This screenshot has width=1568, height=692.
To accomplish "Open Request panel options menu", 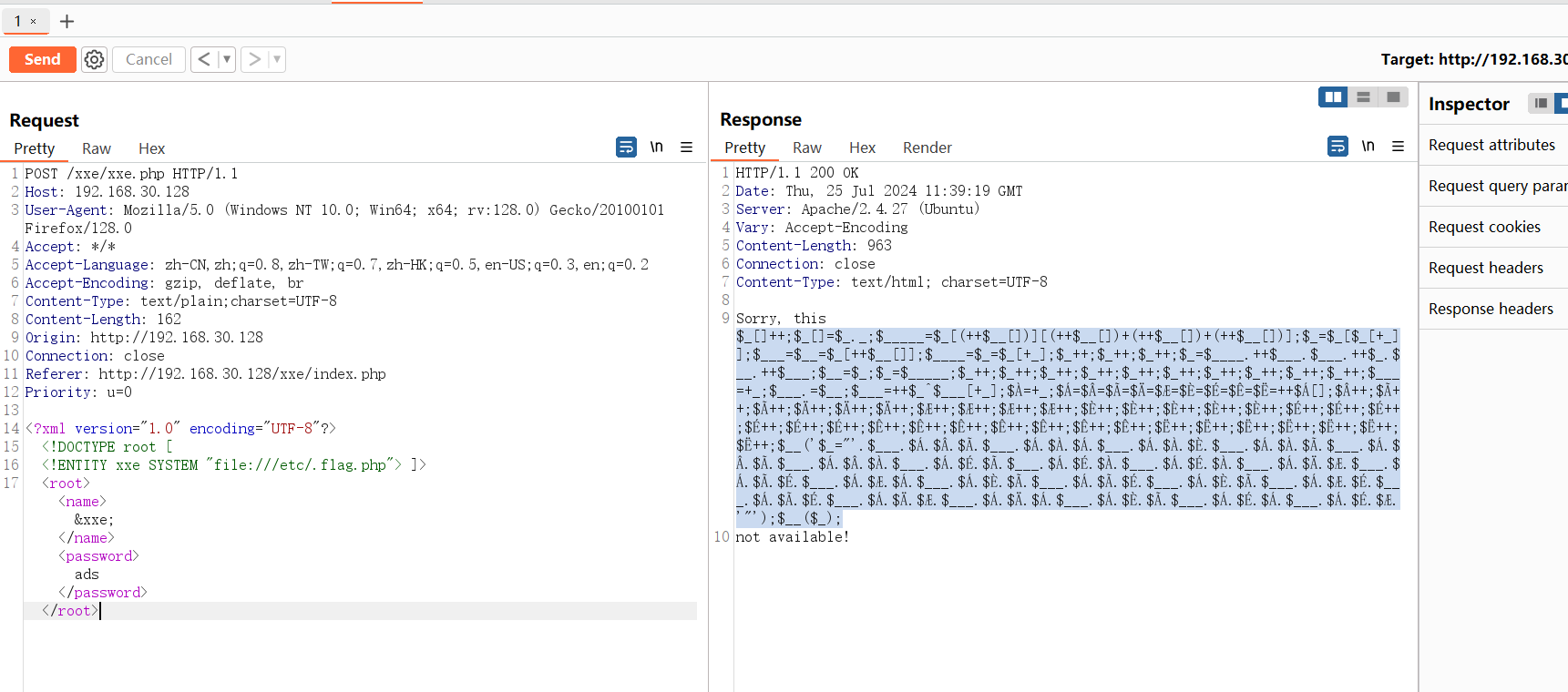I will [x=687, y=147].
